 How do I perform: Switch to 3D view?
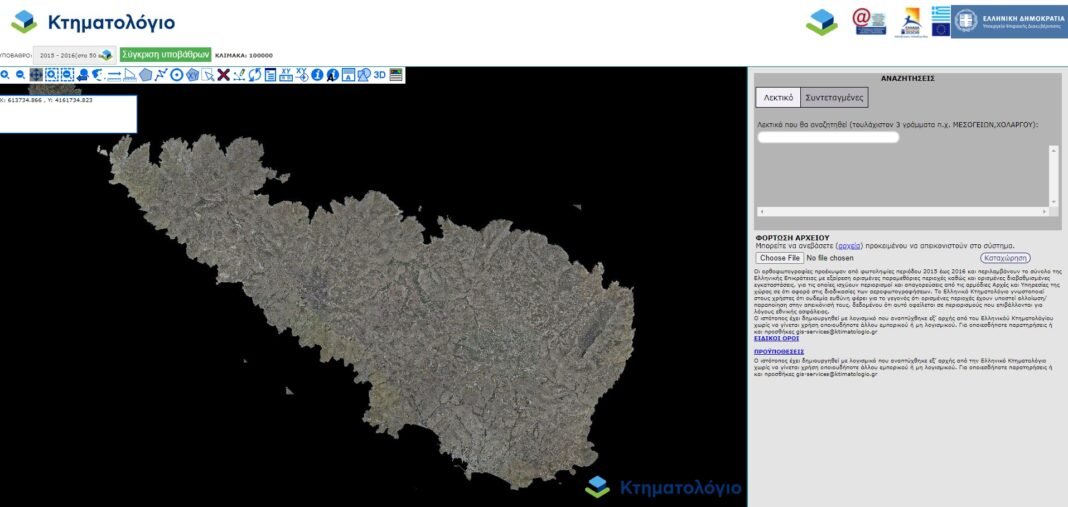tap(380, 75)
